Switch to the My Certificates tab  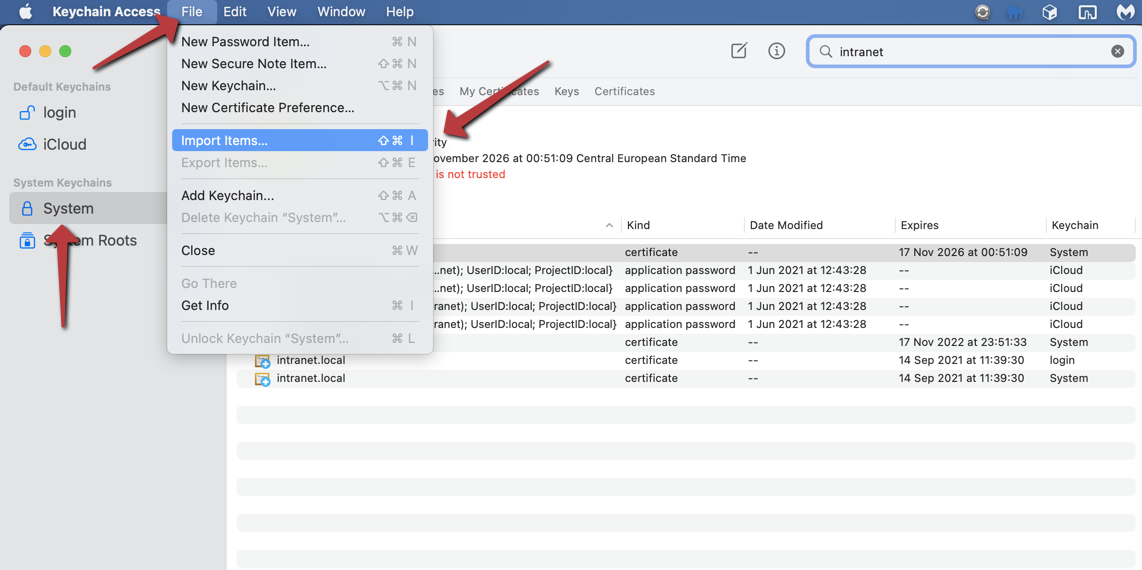tap(499, 92)
